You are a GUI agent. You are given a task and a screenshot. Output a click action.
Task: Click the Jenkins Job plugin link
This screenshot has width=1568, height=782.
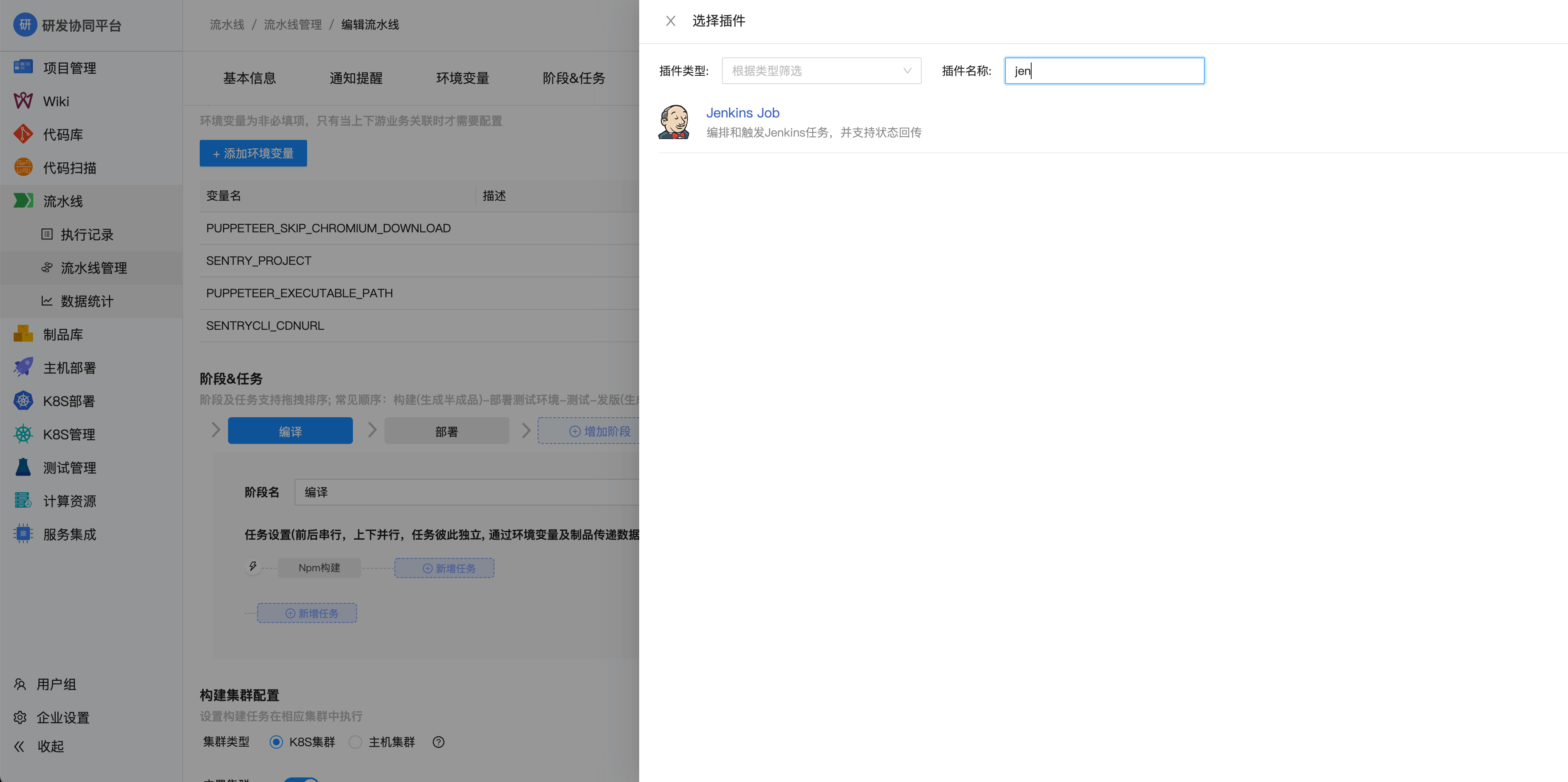pos(742,113)
